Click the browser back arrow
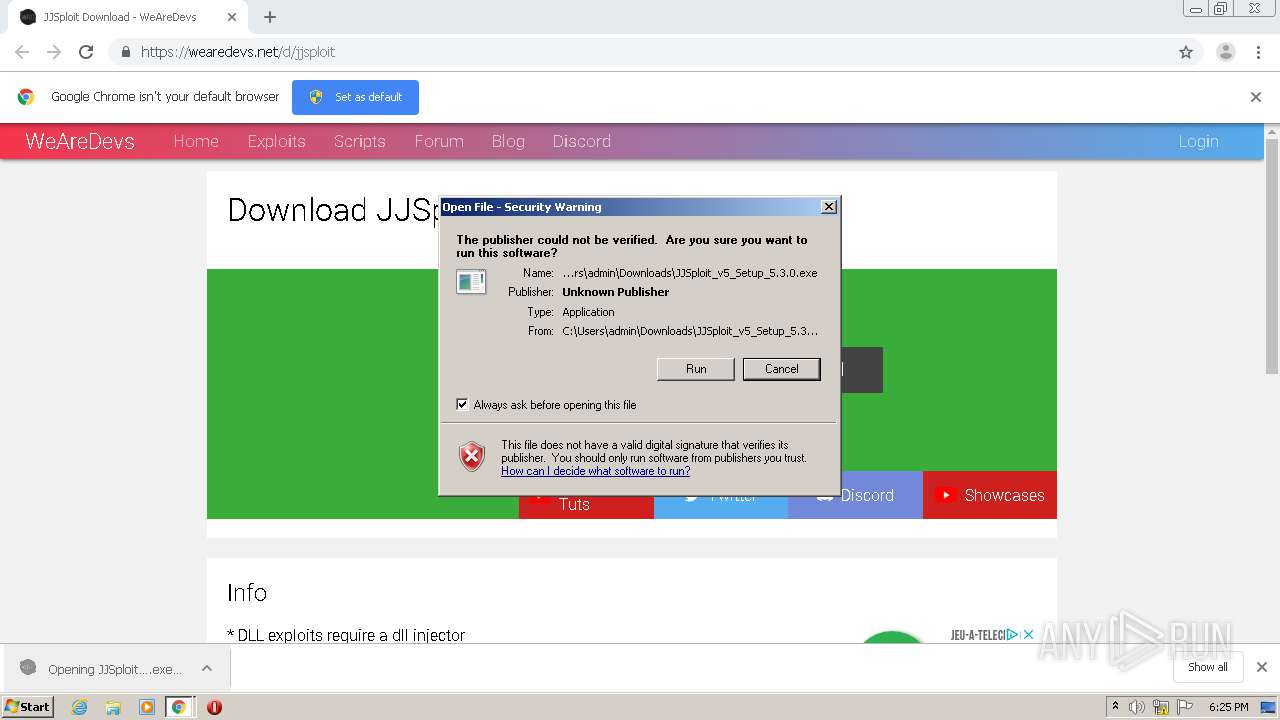This screenshot has width=1280, height=720. click(22, 52)
